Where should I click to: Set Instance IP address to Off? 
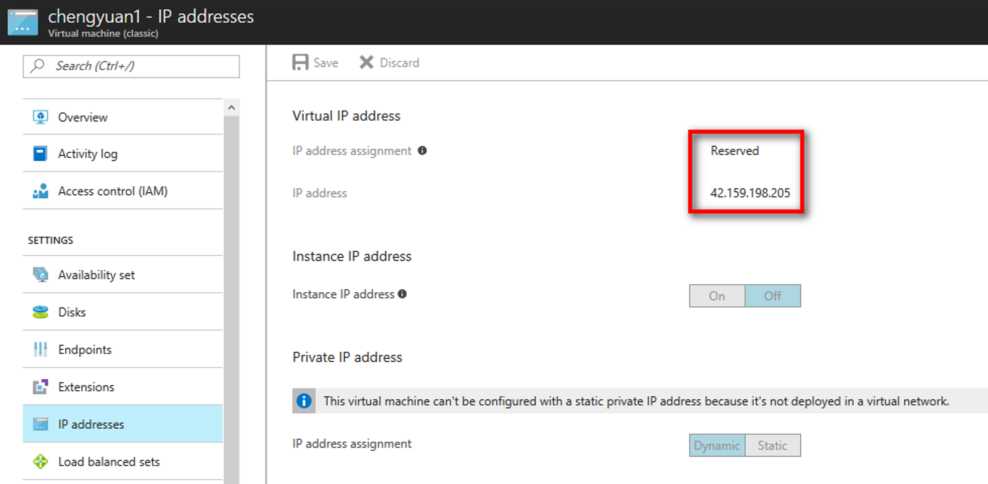[x=773, y=296]
